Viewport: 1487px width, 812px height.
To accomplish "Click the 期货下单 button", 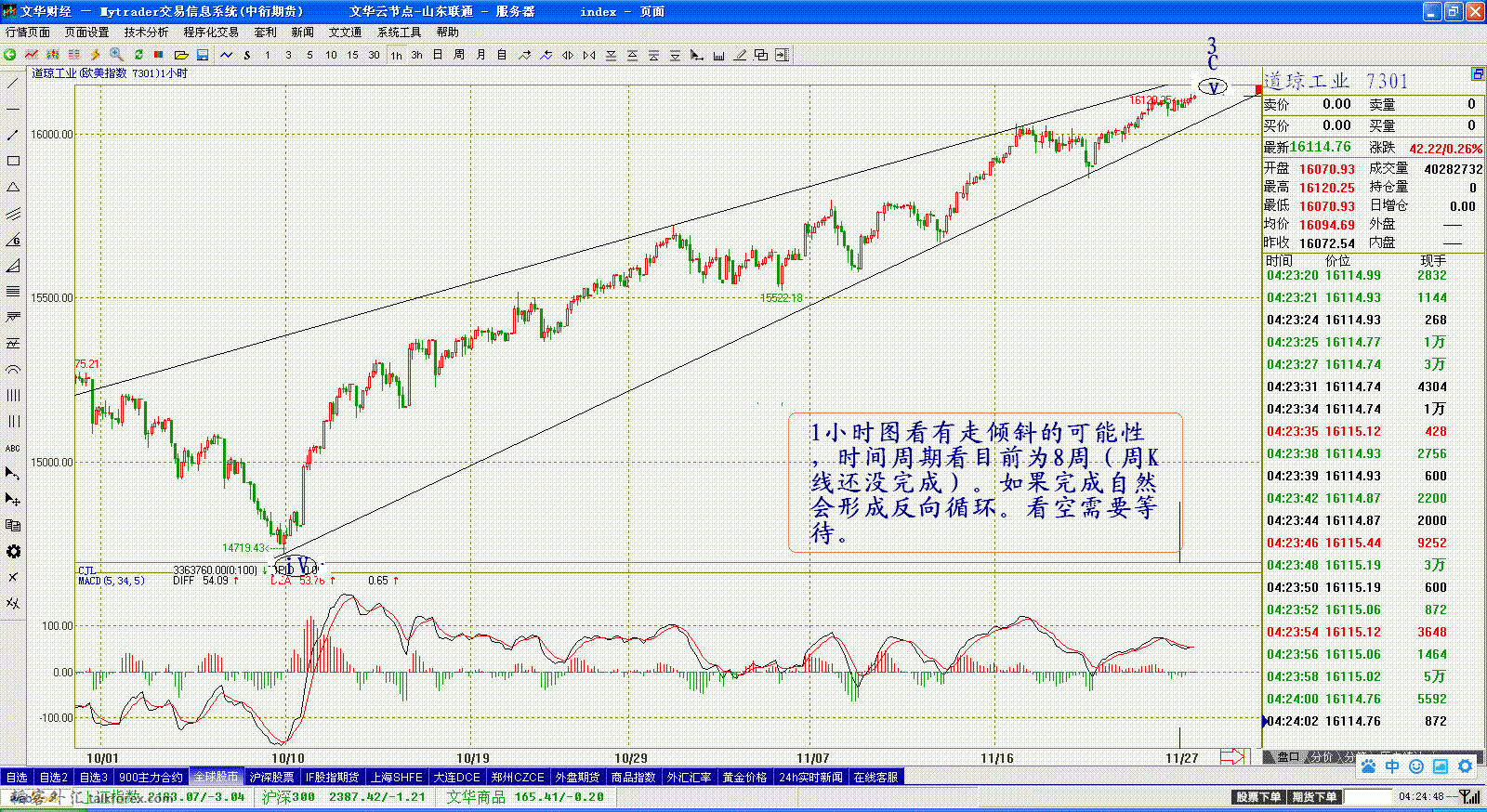I will tap(1314, 797).
